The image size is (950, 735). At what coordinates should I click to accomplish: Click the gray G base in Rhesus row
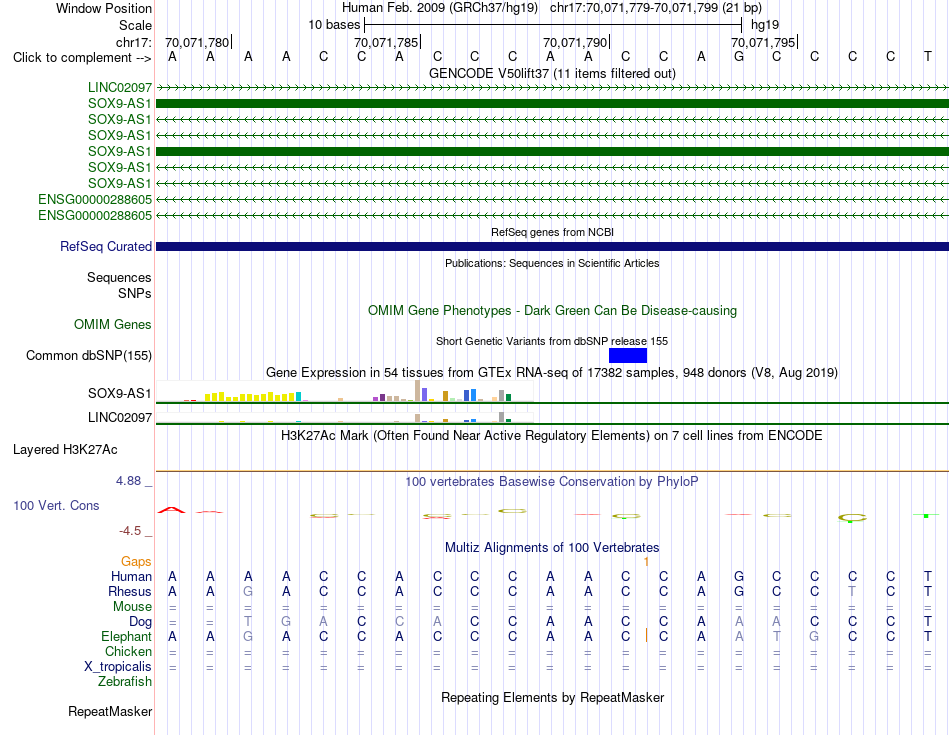click(248, 591)
